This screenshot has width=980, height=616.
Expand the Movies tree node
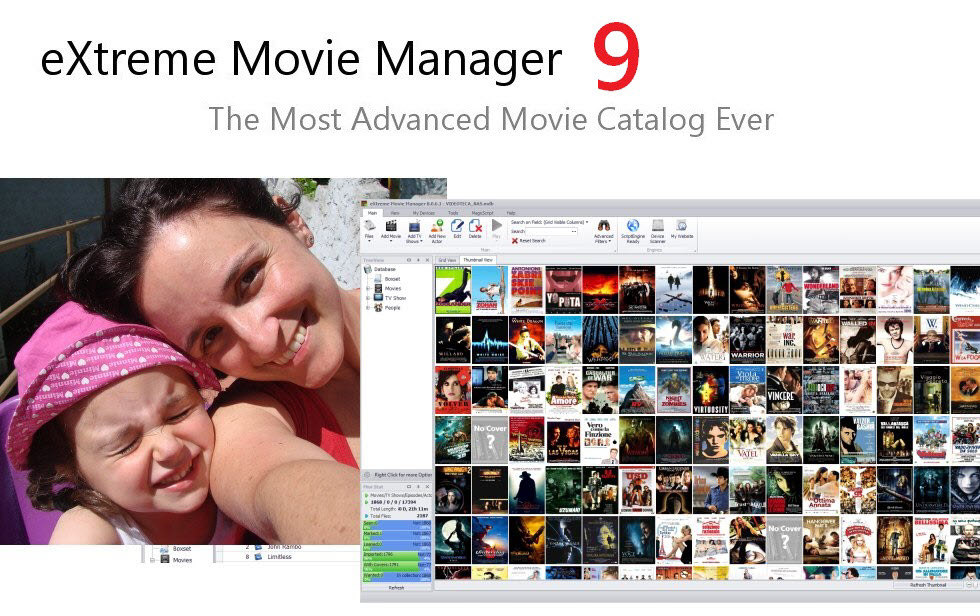point(368,289)
